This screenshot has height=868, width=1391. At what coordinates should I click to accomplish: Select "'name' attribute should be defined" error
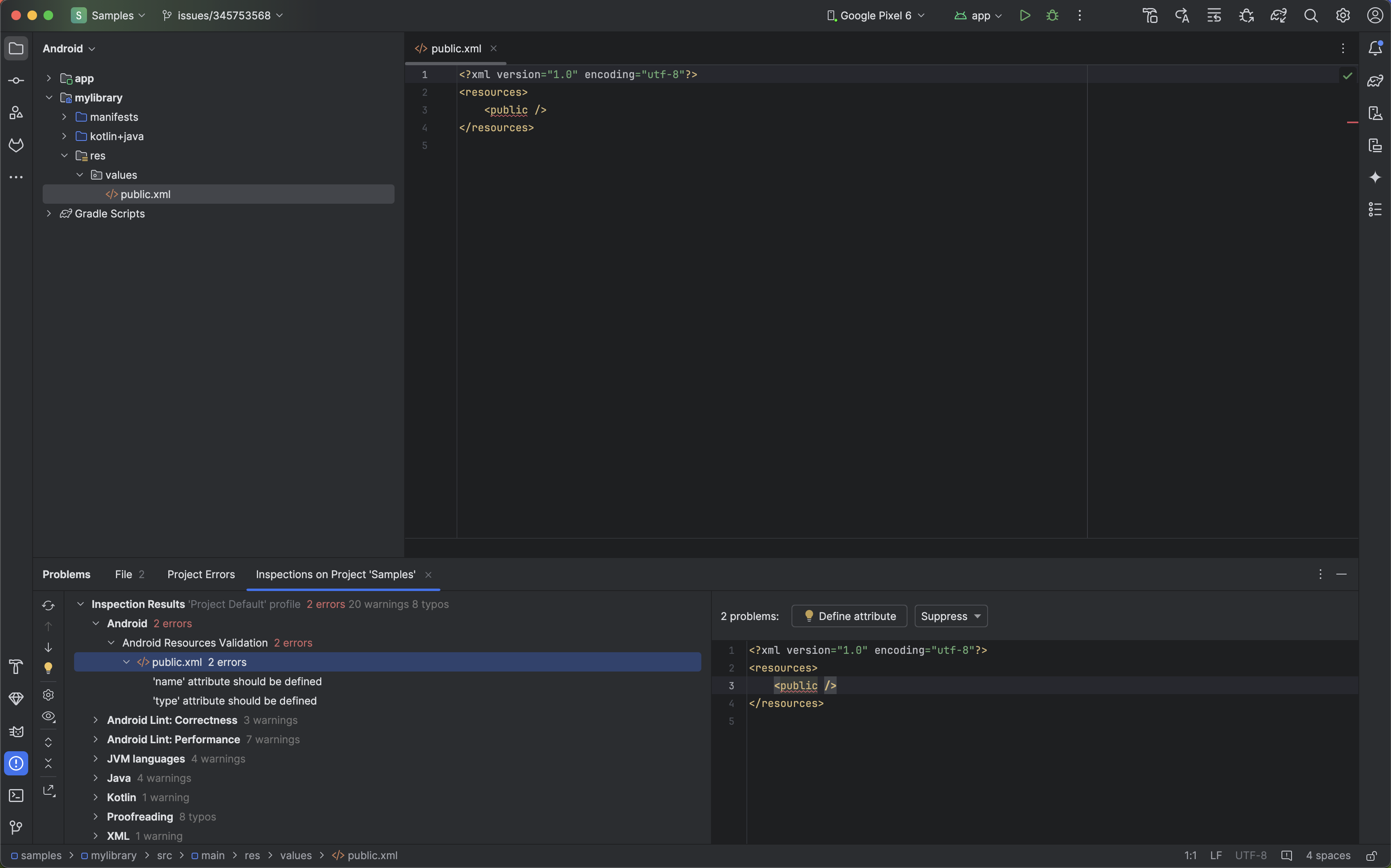[x=237, y=682]
